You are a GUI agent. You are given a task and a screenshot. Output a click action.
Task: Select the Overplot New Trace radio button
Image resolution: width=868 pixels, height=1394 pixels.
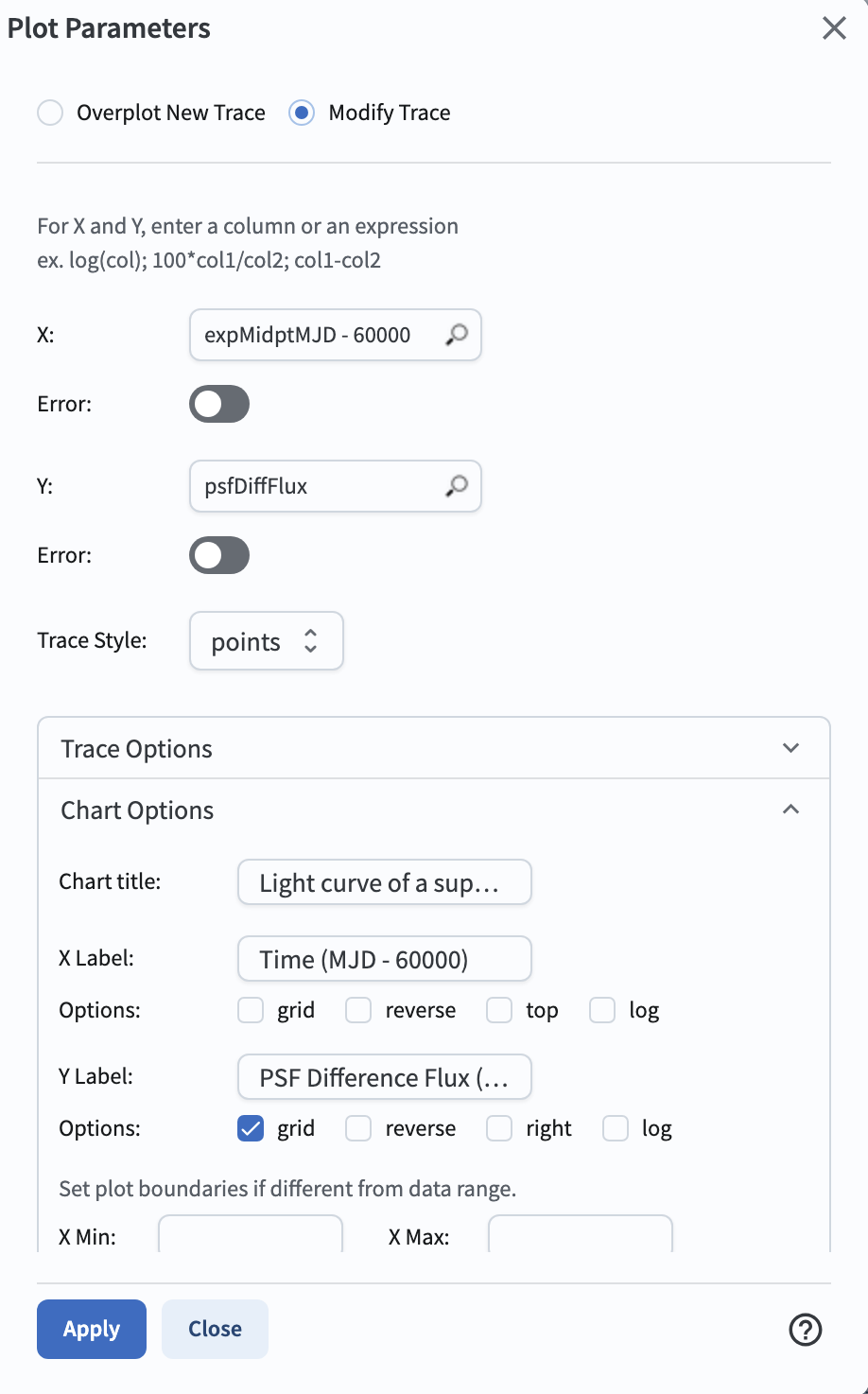[50, 113]
